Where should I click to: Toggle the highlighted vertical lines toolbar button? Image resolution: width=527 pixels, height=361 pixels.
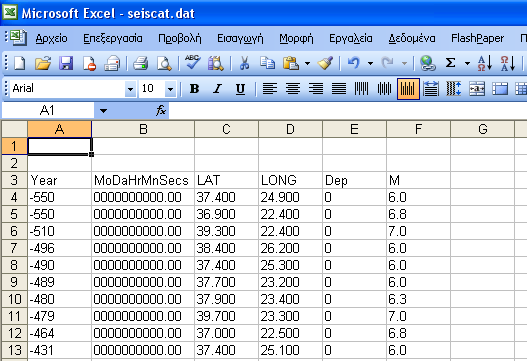pos(408,89)
